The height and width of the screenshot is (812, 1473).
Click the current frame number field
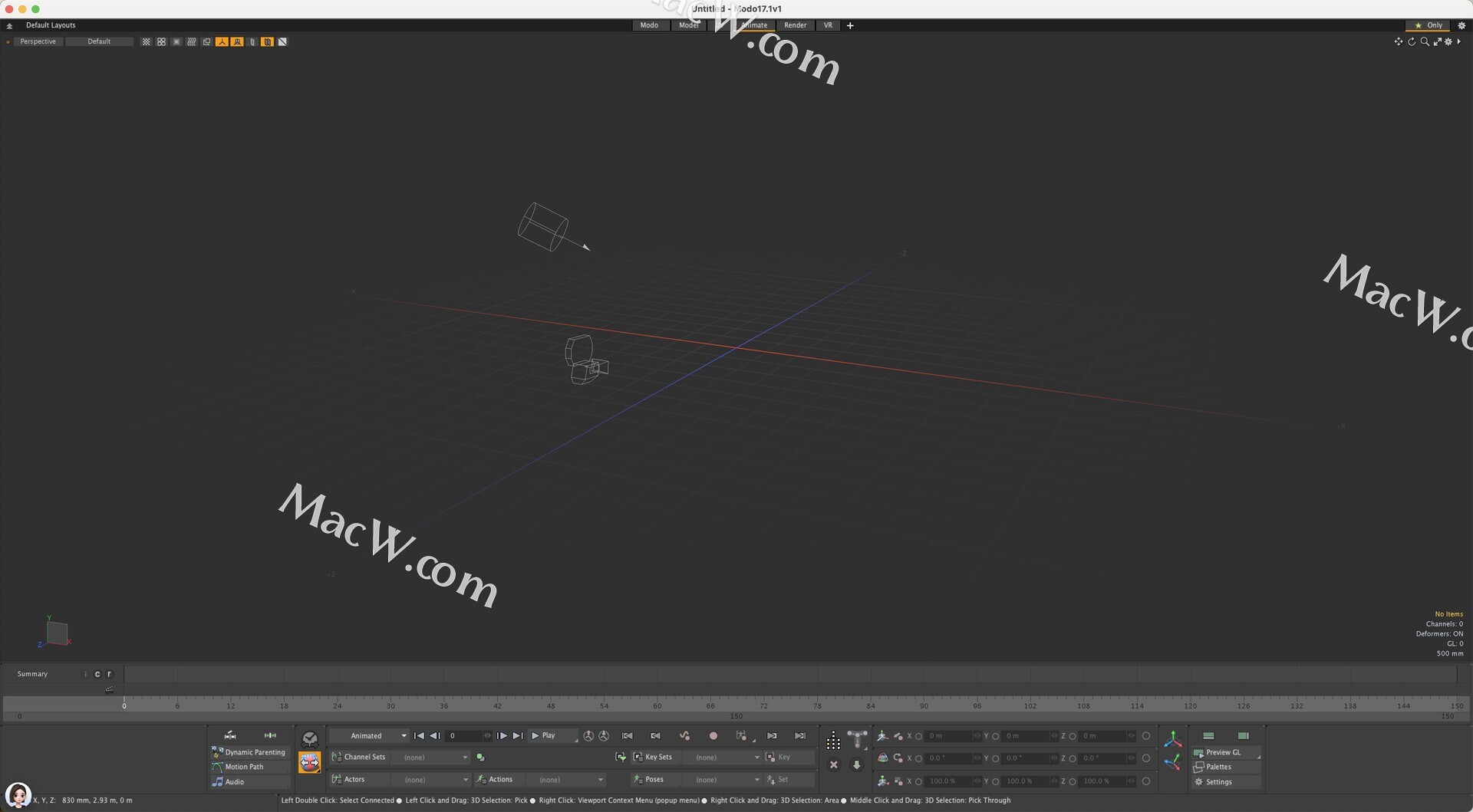(x=464, y=736)
